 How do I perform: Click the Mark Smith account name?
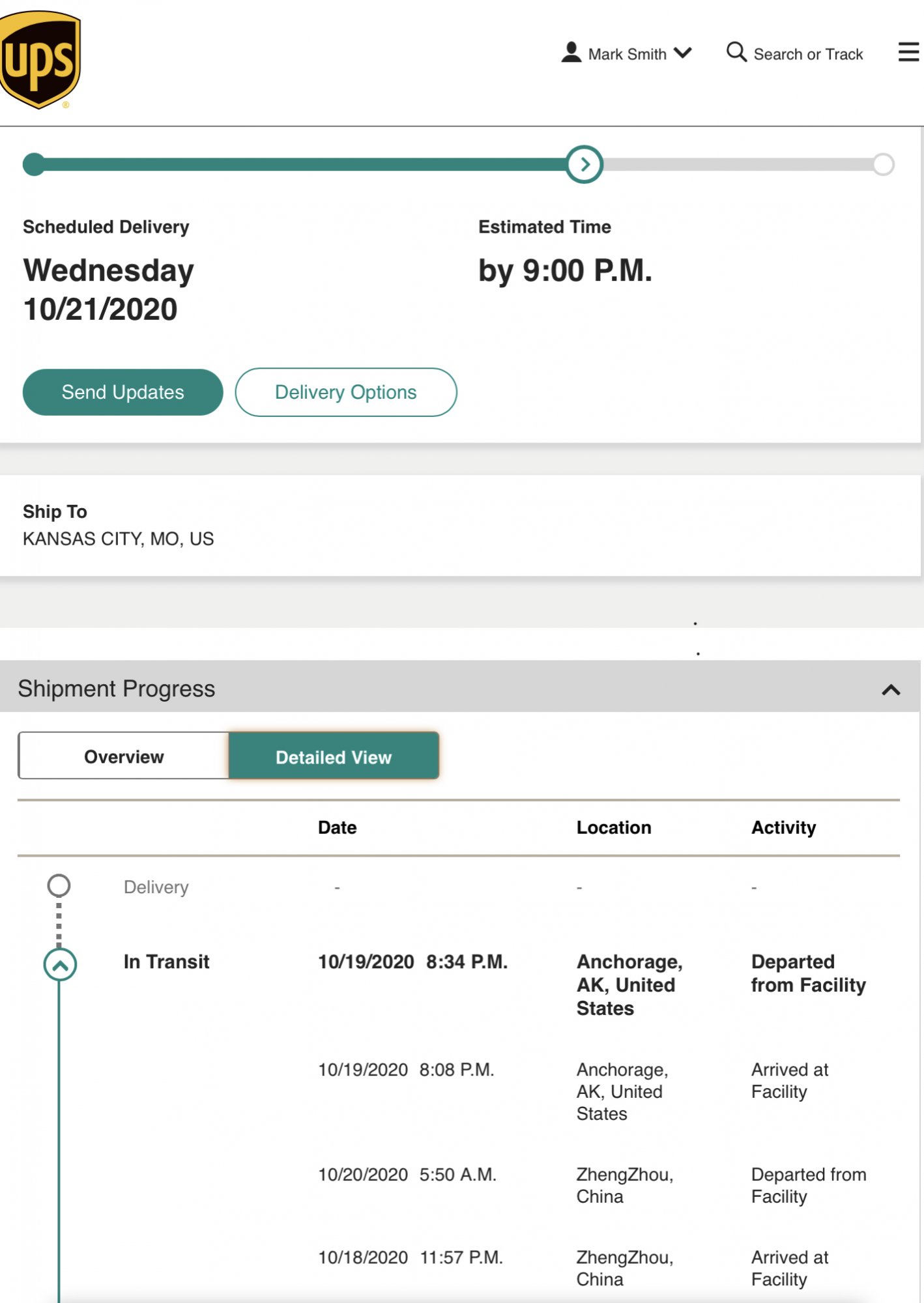pos(627,54)
